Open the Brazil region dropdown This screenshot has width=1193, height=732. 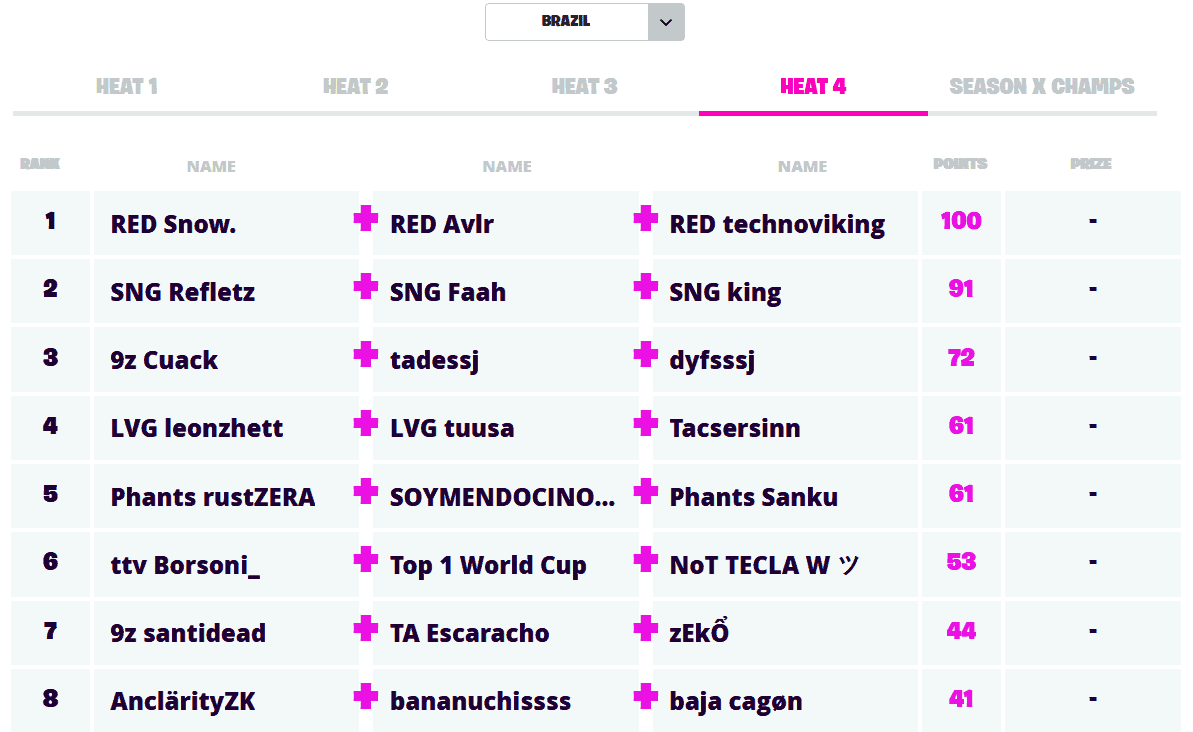coord(566,22)
